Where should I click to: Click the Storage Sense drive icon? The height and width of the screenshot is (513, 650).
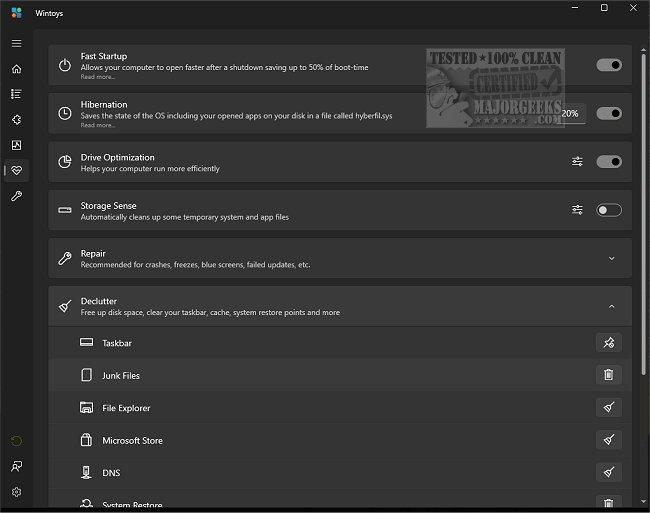point(65,210)
